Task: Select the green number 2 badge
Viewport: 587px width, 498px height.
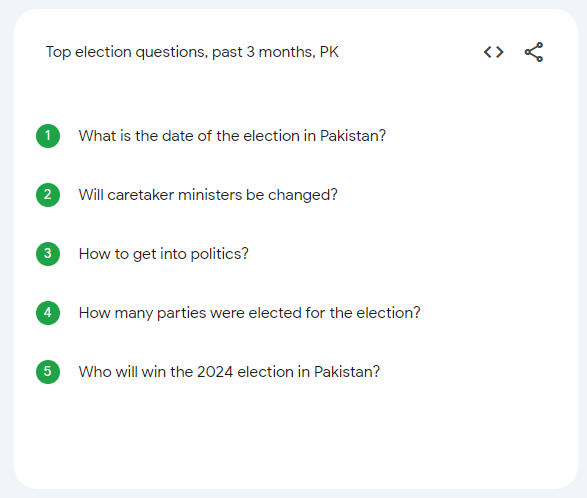Action: (48, 195)
